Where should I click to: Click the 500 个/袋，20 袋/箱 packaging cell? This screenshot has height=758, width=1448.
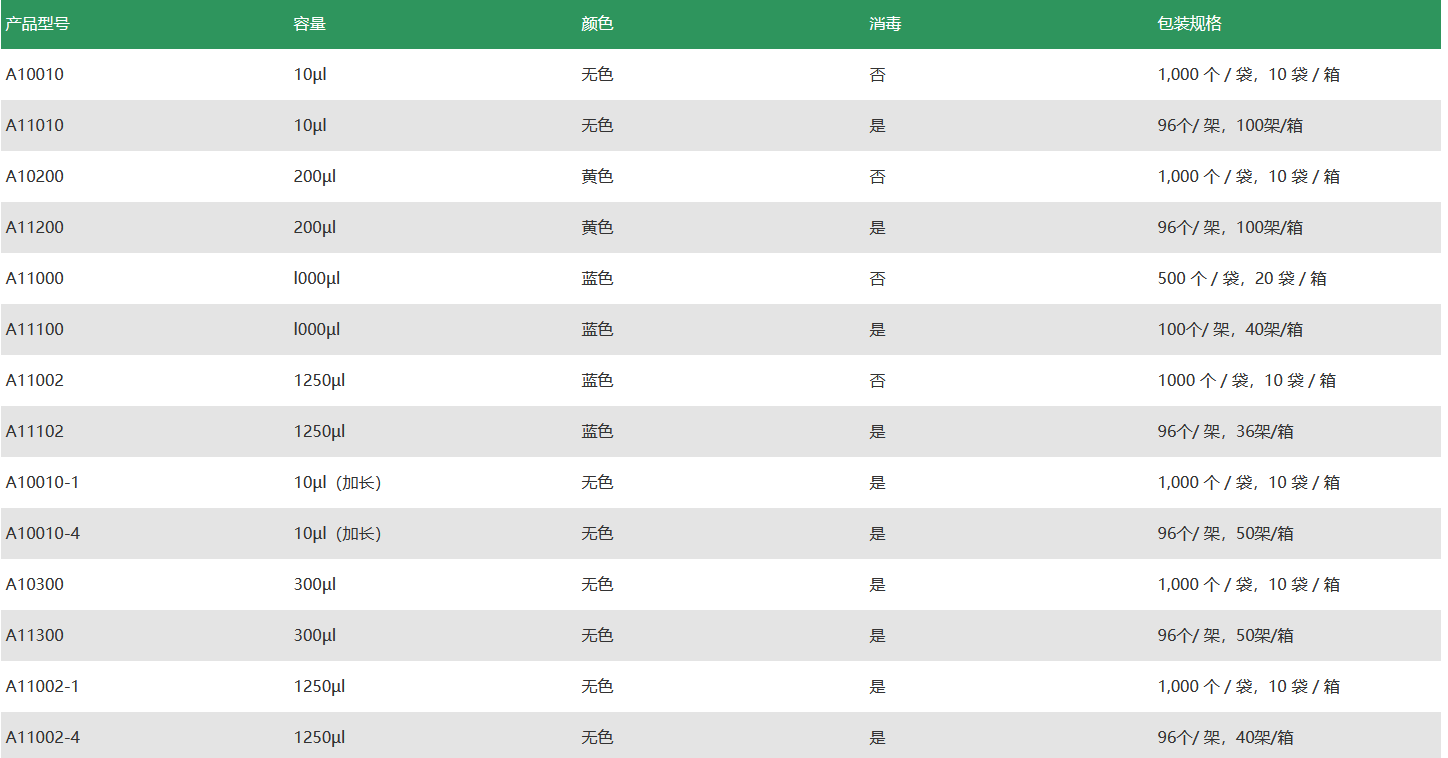[x=1242, y=278]
